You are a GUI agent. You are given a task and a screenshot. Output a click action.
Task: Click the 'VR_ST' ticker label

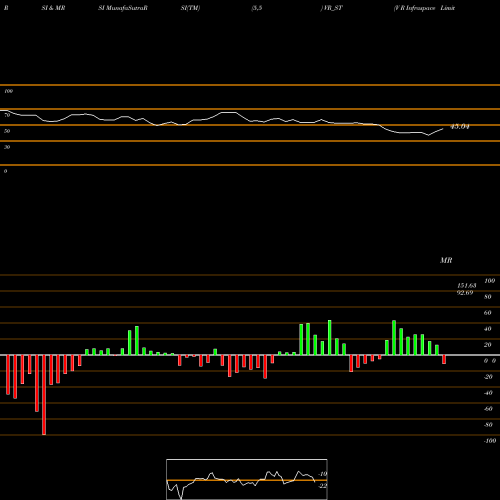coord(332,8)
